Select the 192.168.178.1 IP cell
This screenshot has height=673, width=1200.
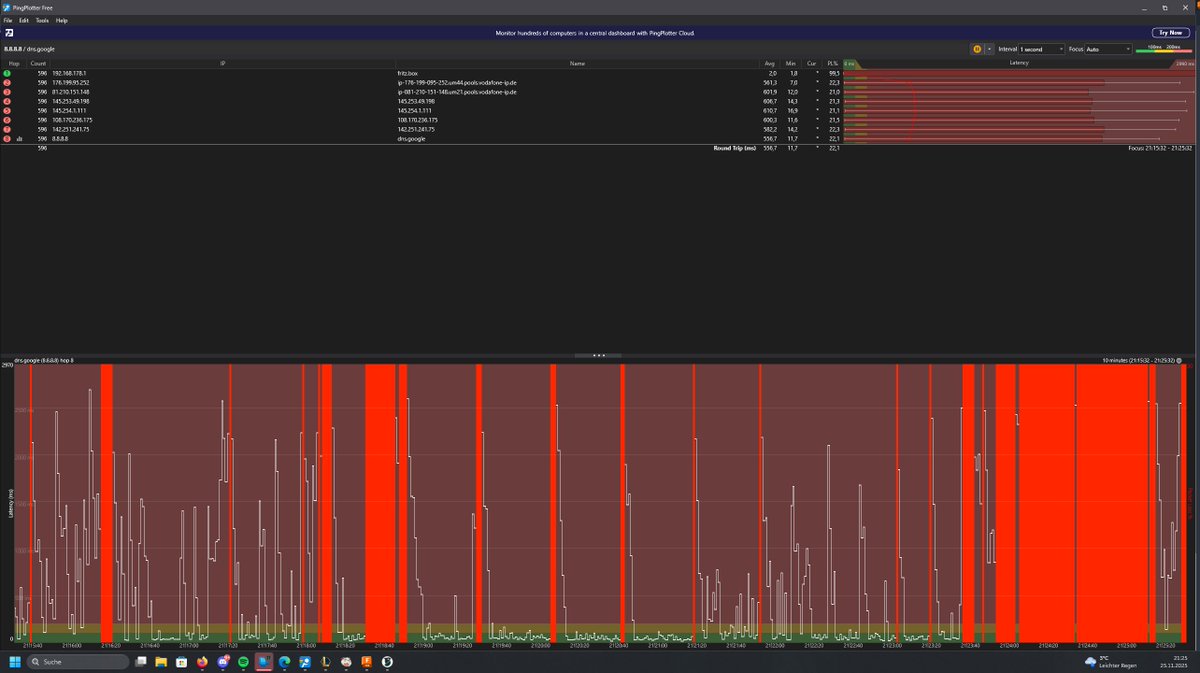[70, 73]
